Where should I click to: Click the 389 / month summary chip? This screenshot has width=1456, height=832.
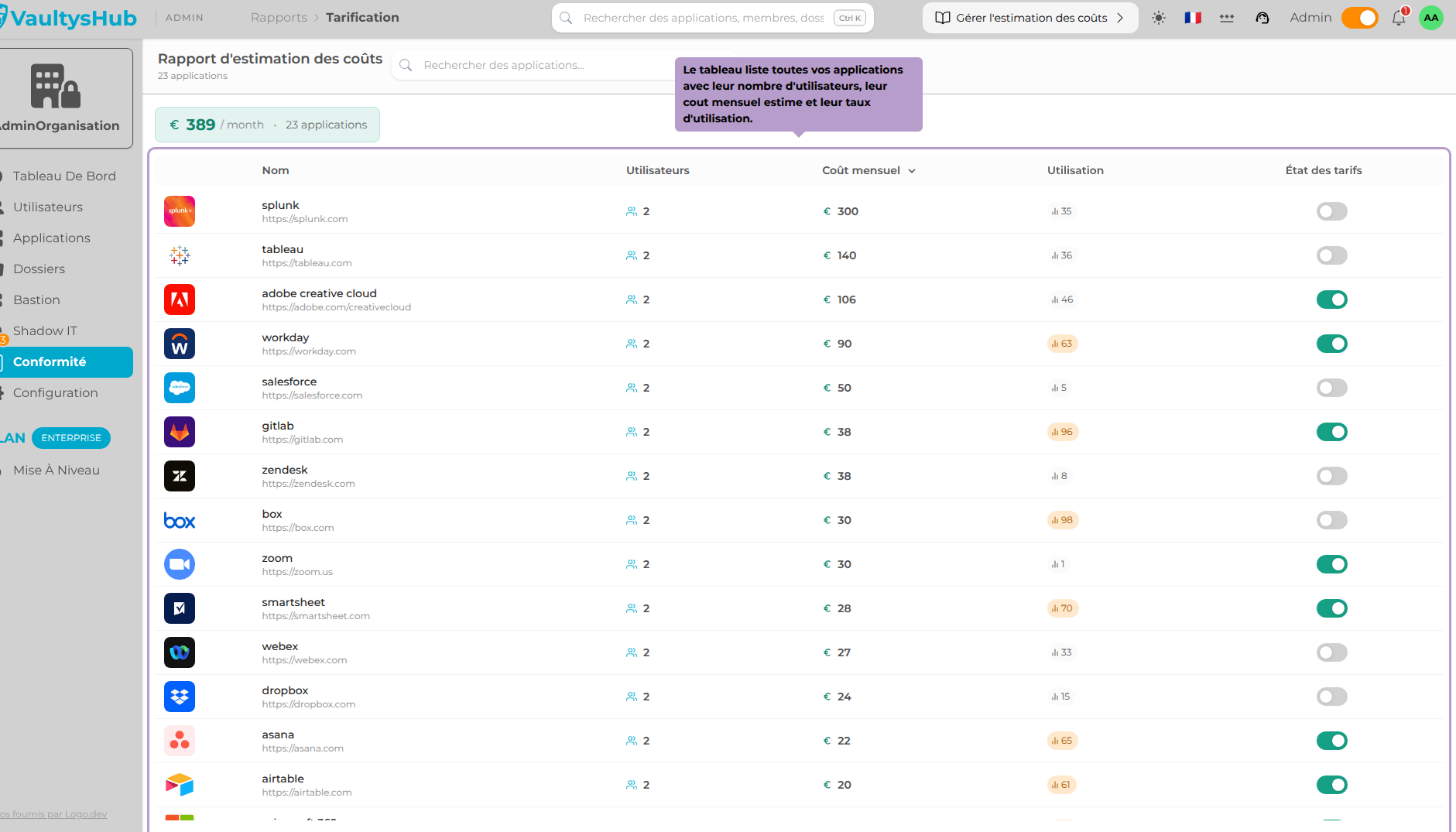tap(267, 125)
